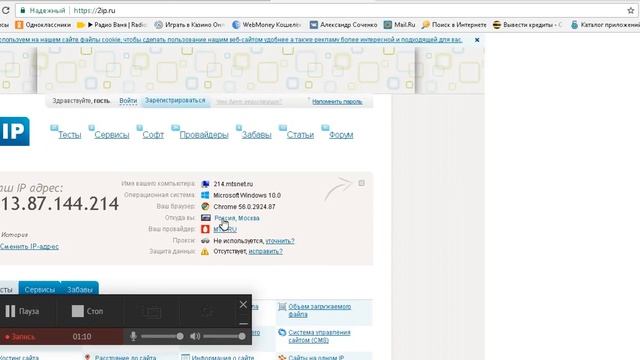Open the WebMoney Кошелёк bookmark
640x360 pixels.
pos(267,25)
